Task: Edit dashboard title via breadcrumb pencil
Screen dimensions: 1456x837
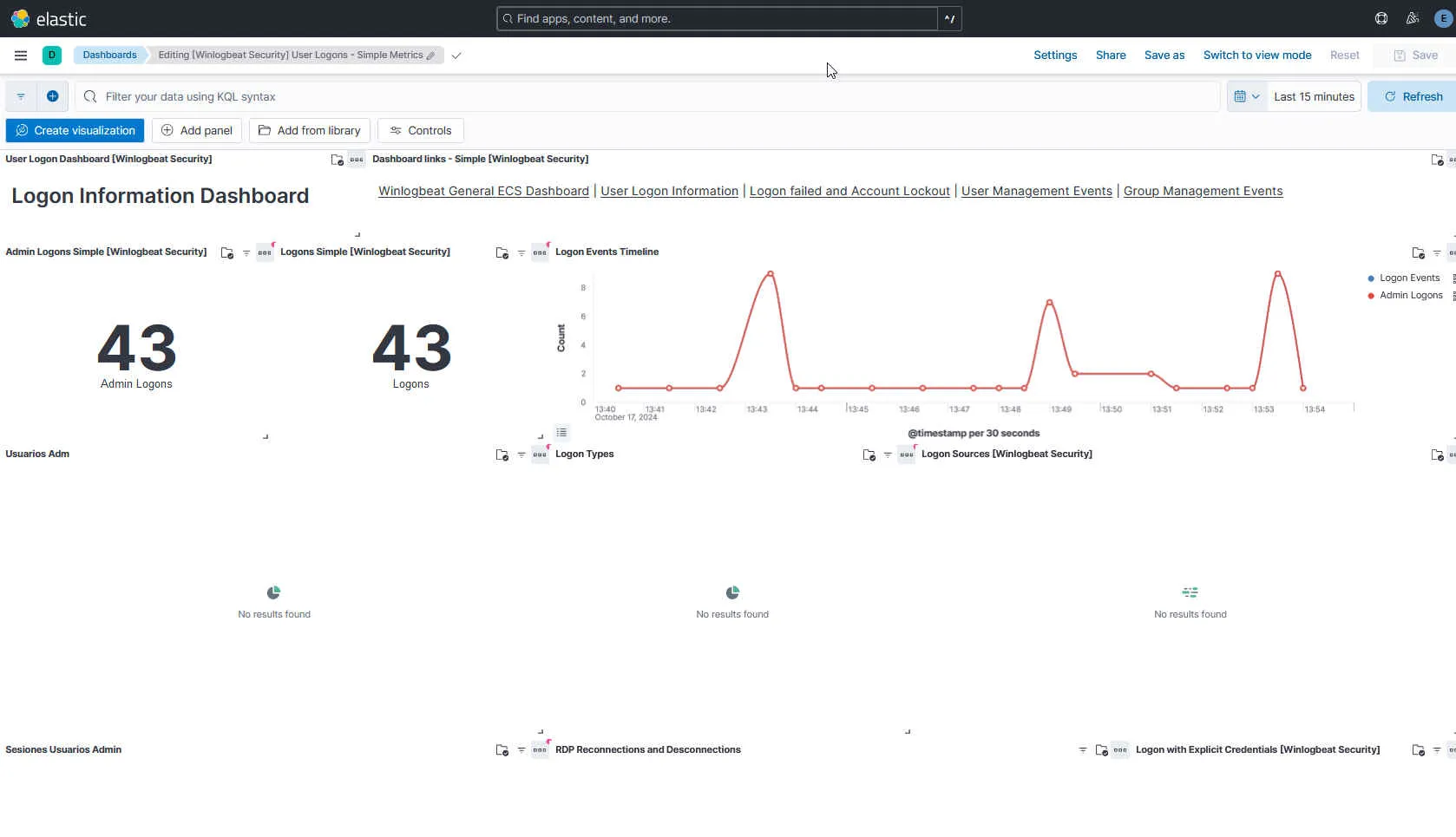Action: click(431, 56)
